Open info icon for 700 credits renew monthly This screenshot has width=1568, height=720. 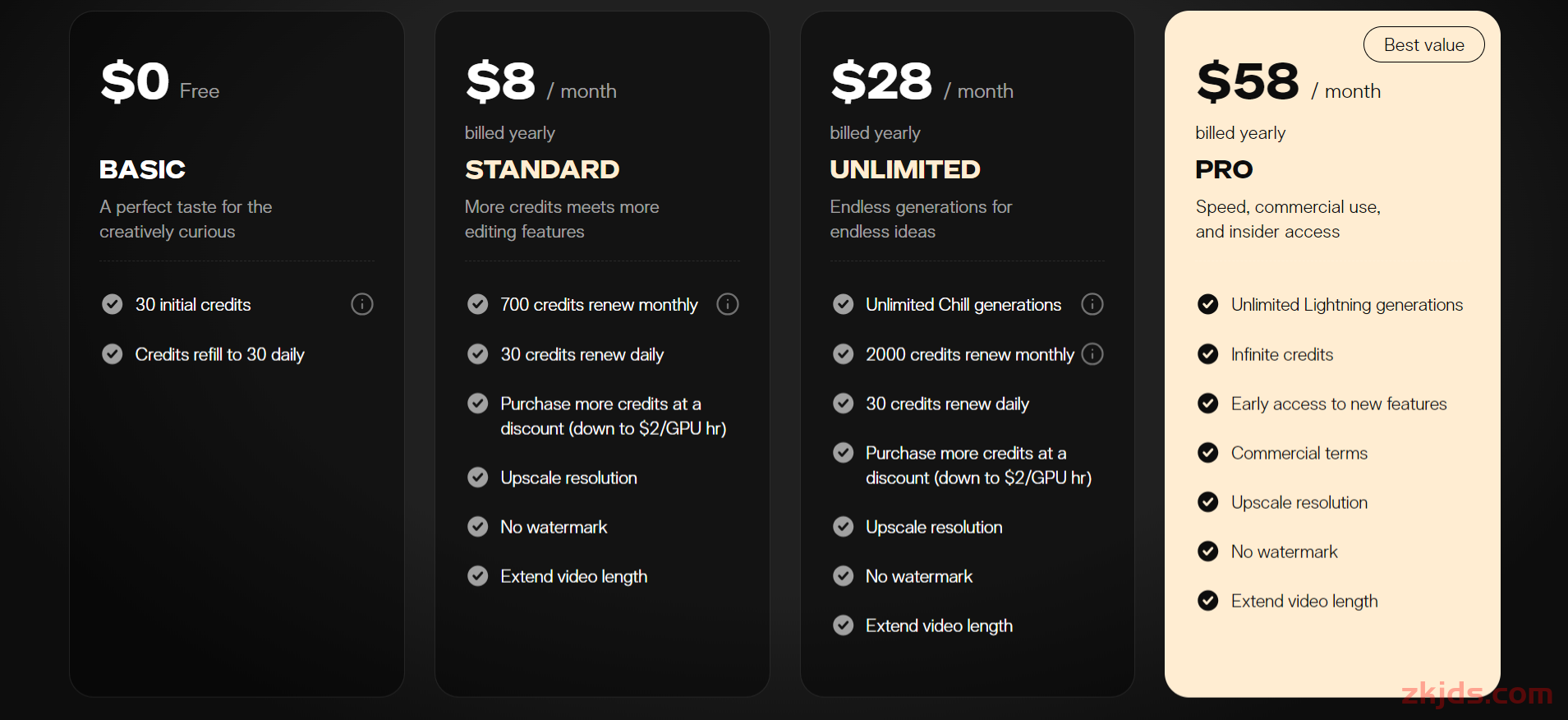pyautogui.click(x=728, y=304)
